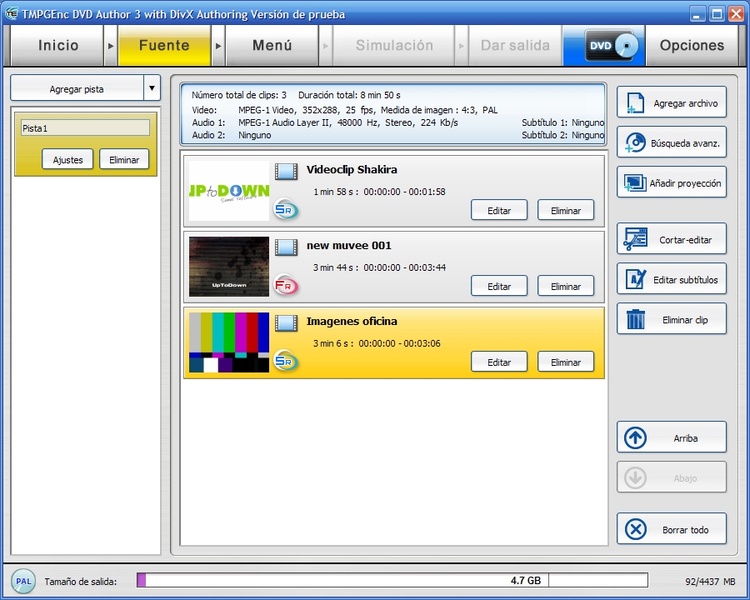Open the Inicio tab
Image resolution: width=750 pixels, height=600 pixels.
(x=57, y=45)
